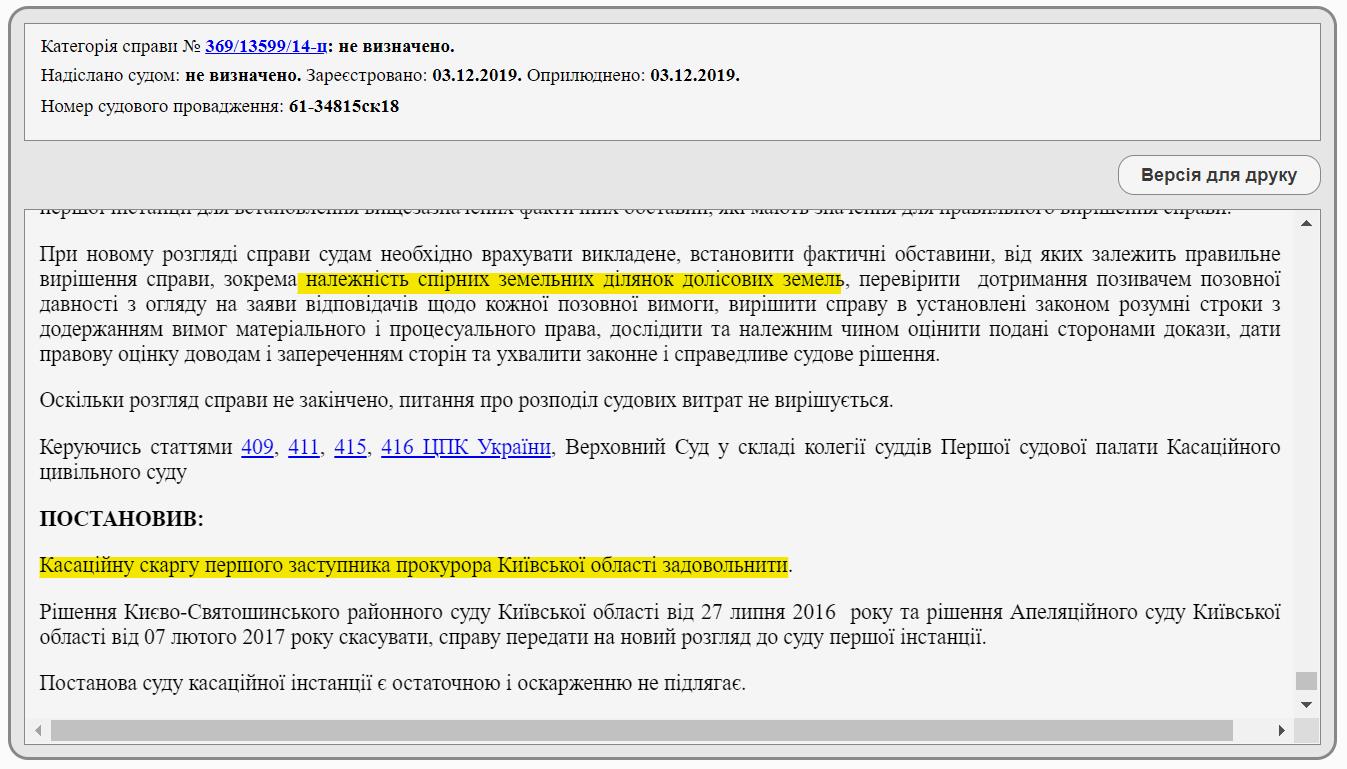
Task: Click highlighted sentence starting with Касаційну скаргу
Action: (413, 566)
